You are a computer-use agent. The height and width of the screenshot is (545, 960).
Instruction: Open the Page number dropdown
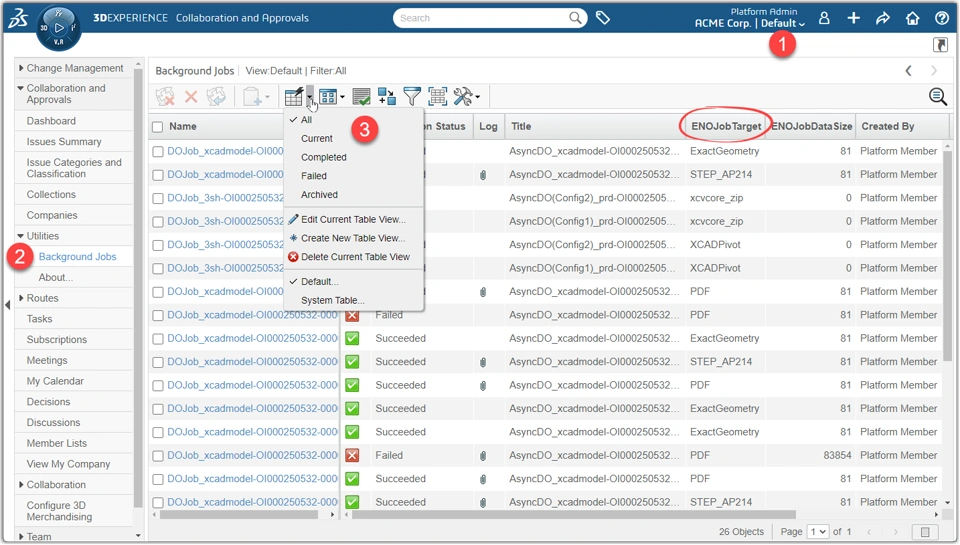[x=818, y=532]
